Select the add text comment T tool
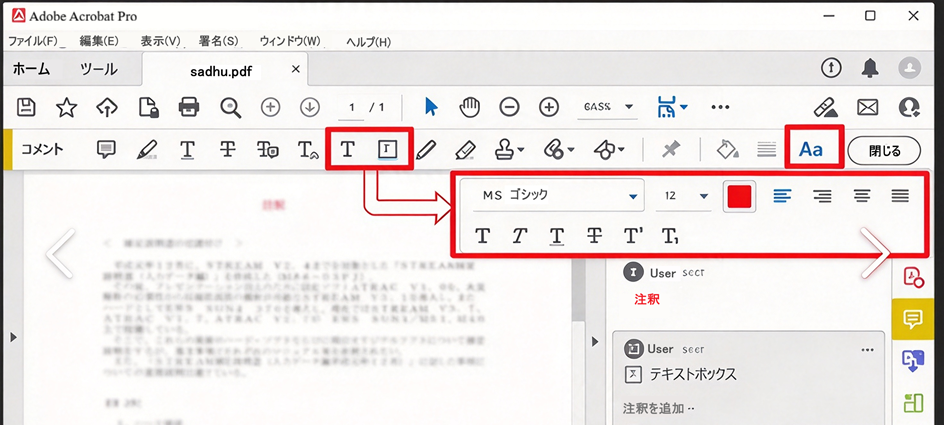Image resolution: width=944 pixels, height=425 pixels. pos(347,149)
